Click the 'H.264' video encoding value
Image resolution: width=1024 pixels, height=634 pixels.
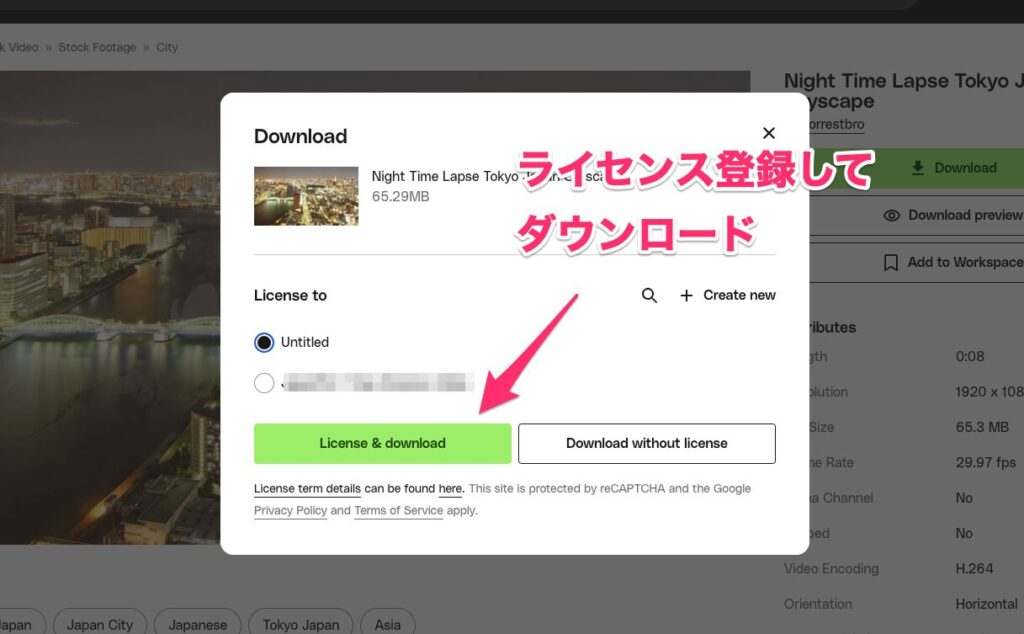point(974,569)
